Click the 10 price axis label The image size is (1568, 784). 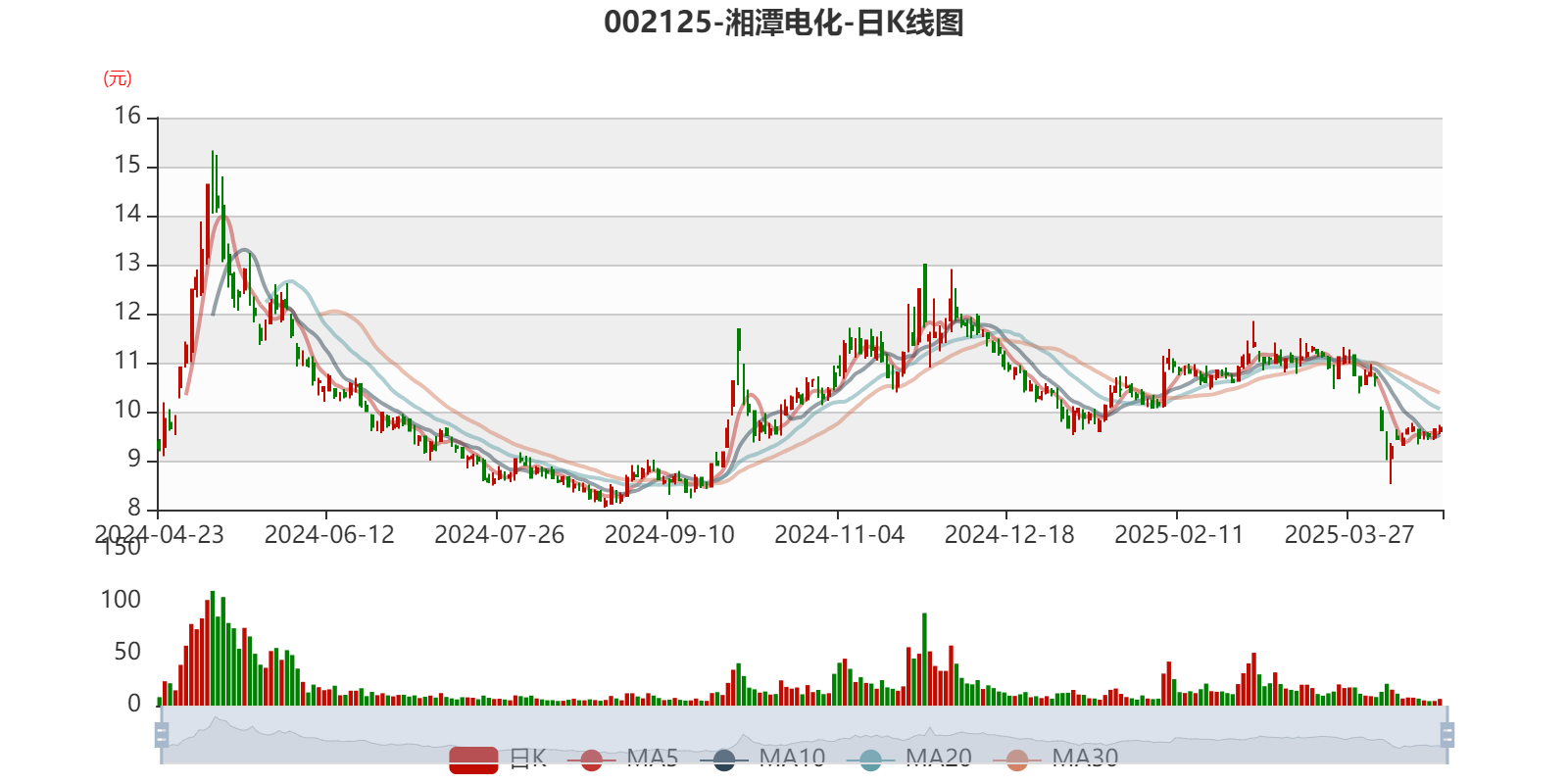(x=127, y=410)
